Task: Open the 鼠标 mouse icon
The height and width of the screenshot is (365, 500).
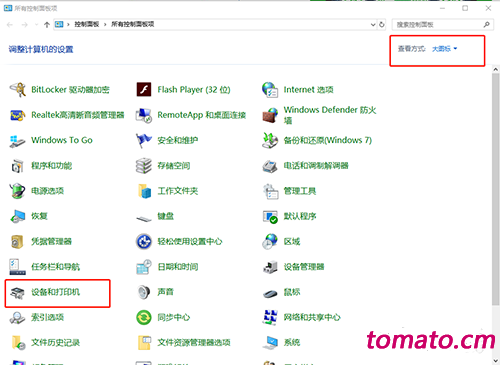Action: coord(270,293)
